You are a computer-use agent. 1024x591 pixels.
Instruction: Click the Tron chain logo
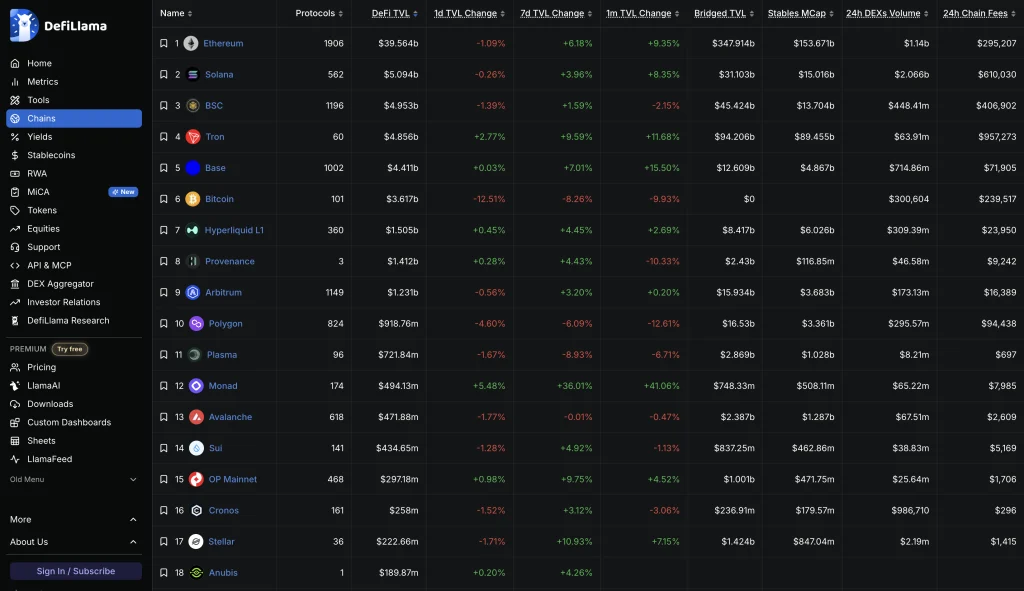193,136
